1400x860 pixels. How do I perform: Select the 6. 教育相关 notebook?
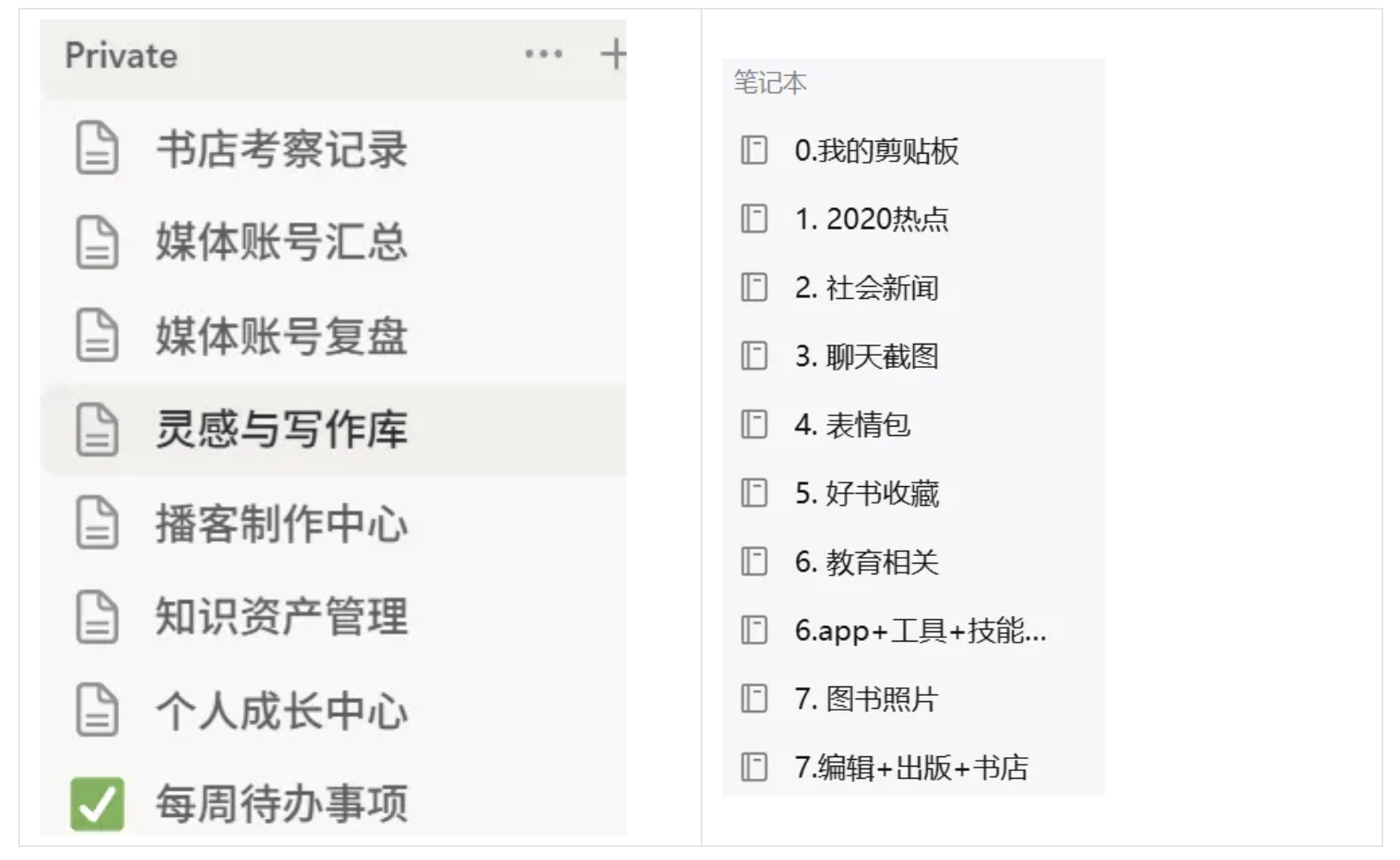[x=866, y=562]
